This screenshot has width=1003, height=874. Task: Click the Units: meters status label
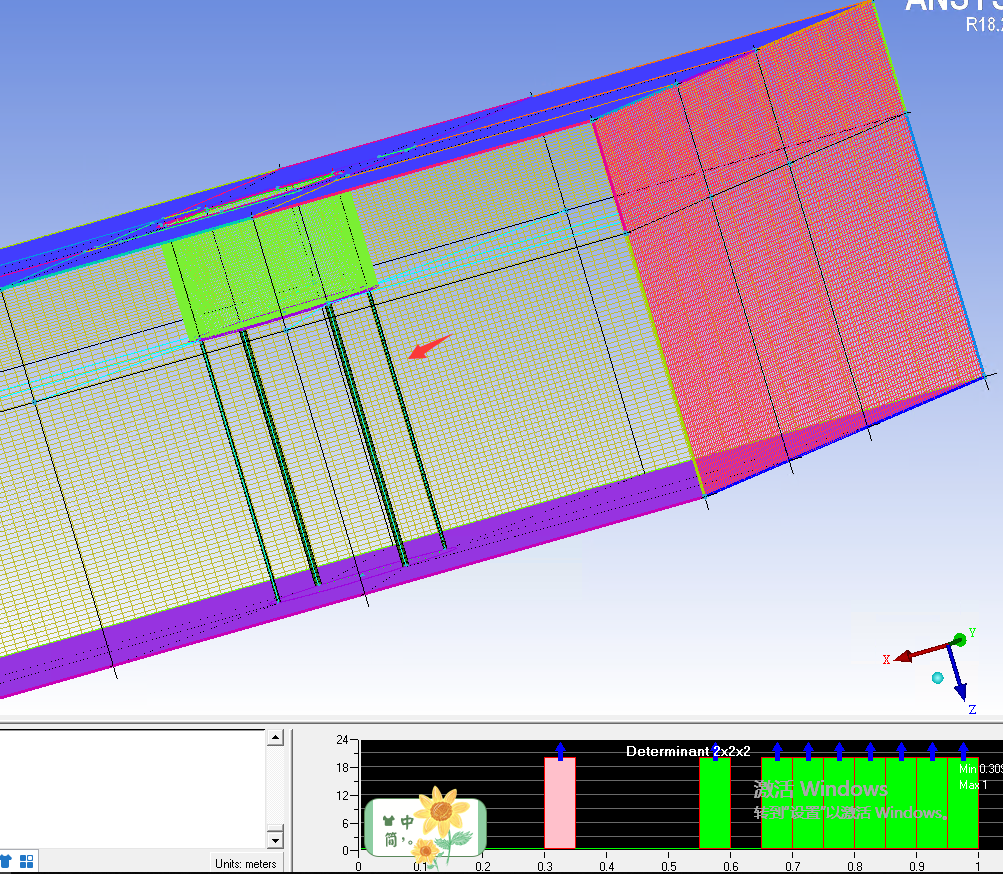246,863
